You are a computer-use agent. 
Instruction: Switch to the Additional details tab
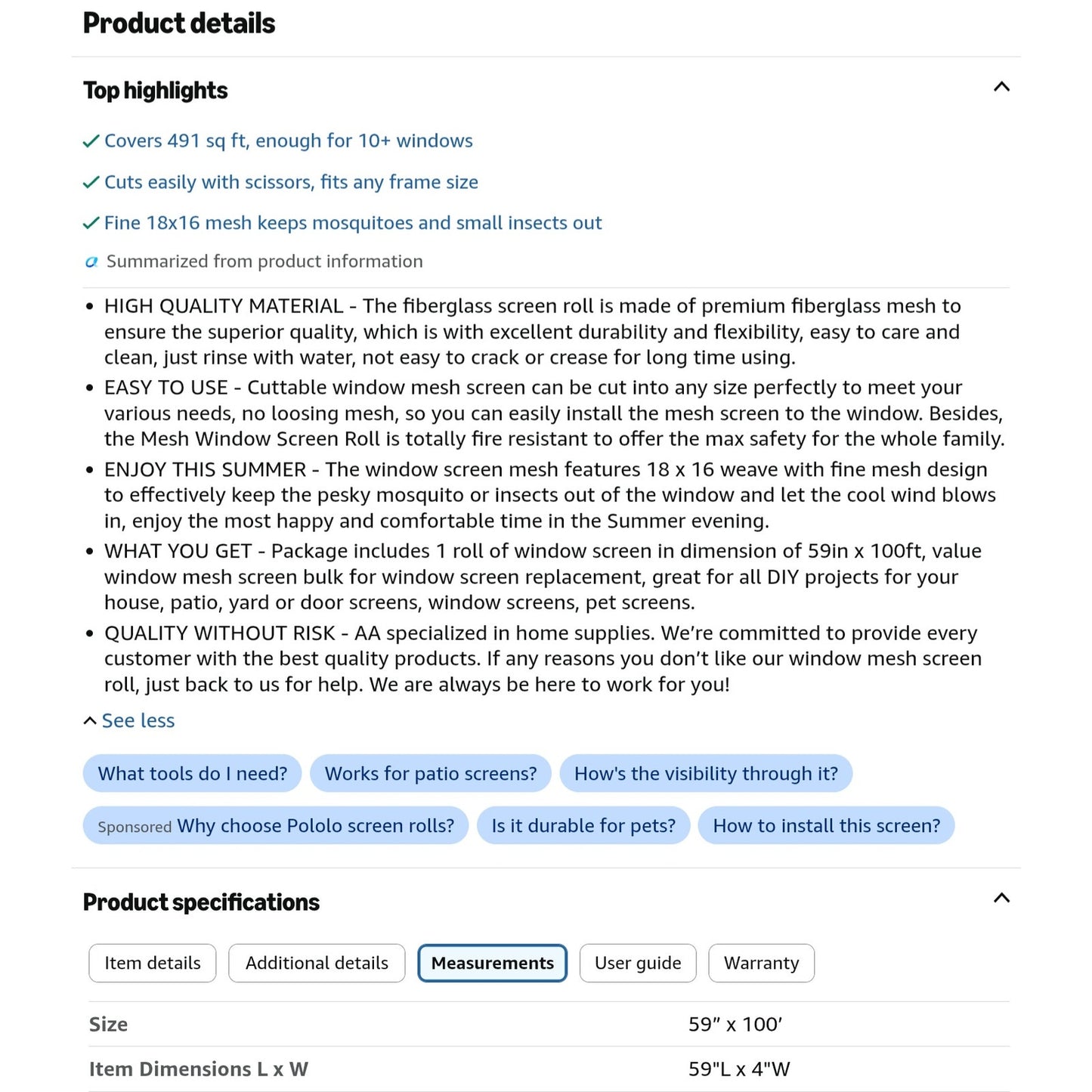(x=317, y=963)
